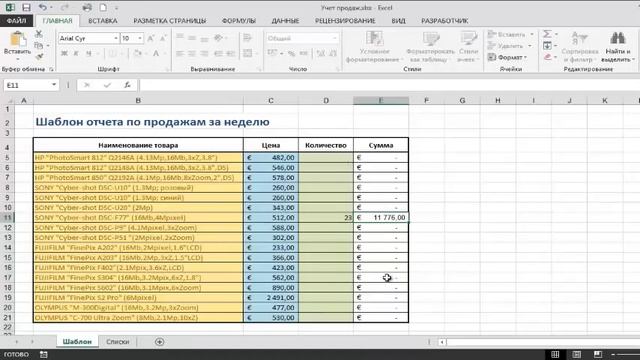The image size is (640, 360).
Task: Click the large Вставить paste icon
Action: [x=18, y=40]
